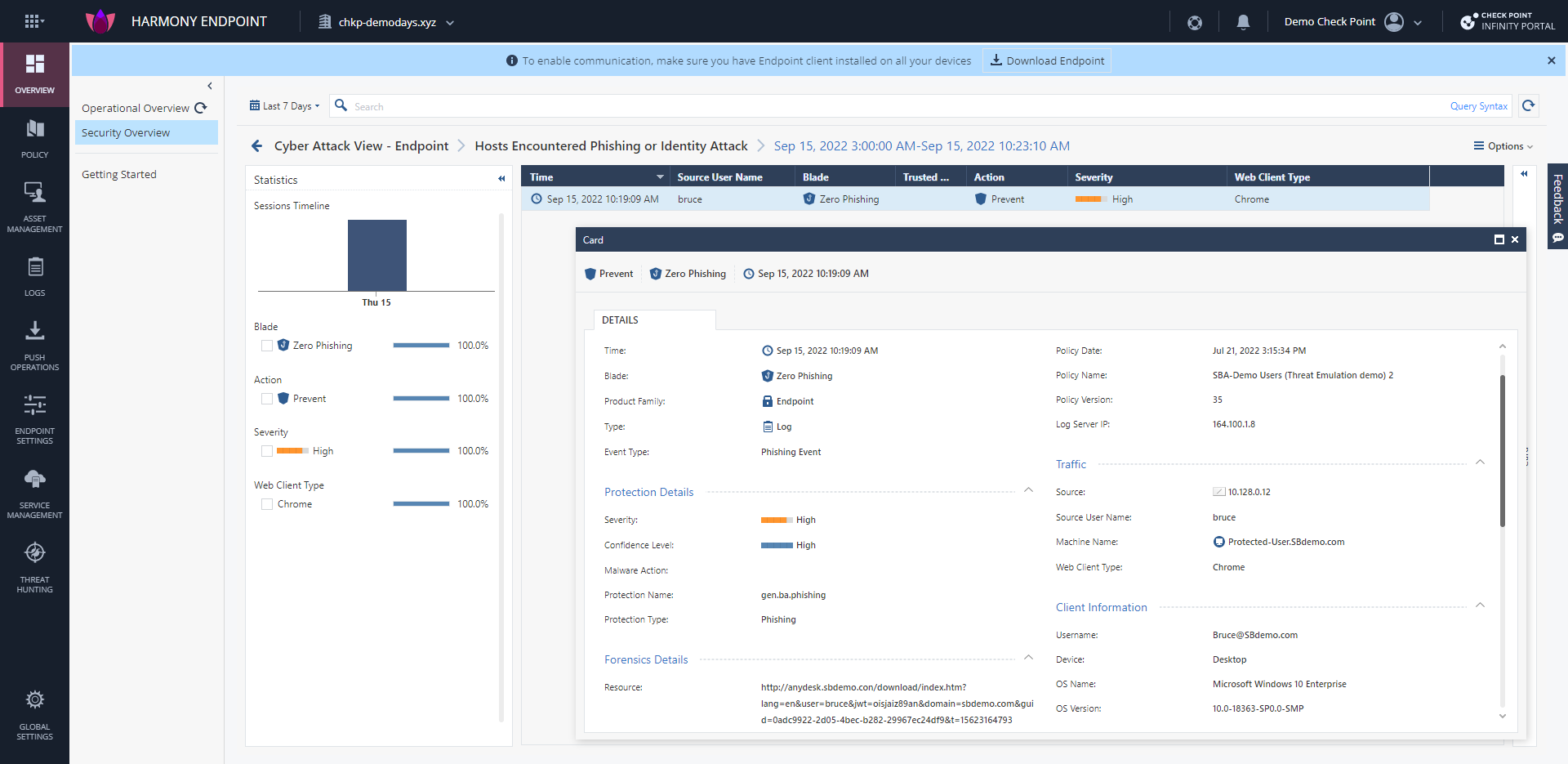1568x764 pixels.
Task: Click the Card details vertical scrollbar
Action: 1502,451
